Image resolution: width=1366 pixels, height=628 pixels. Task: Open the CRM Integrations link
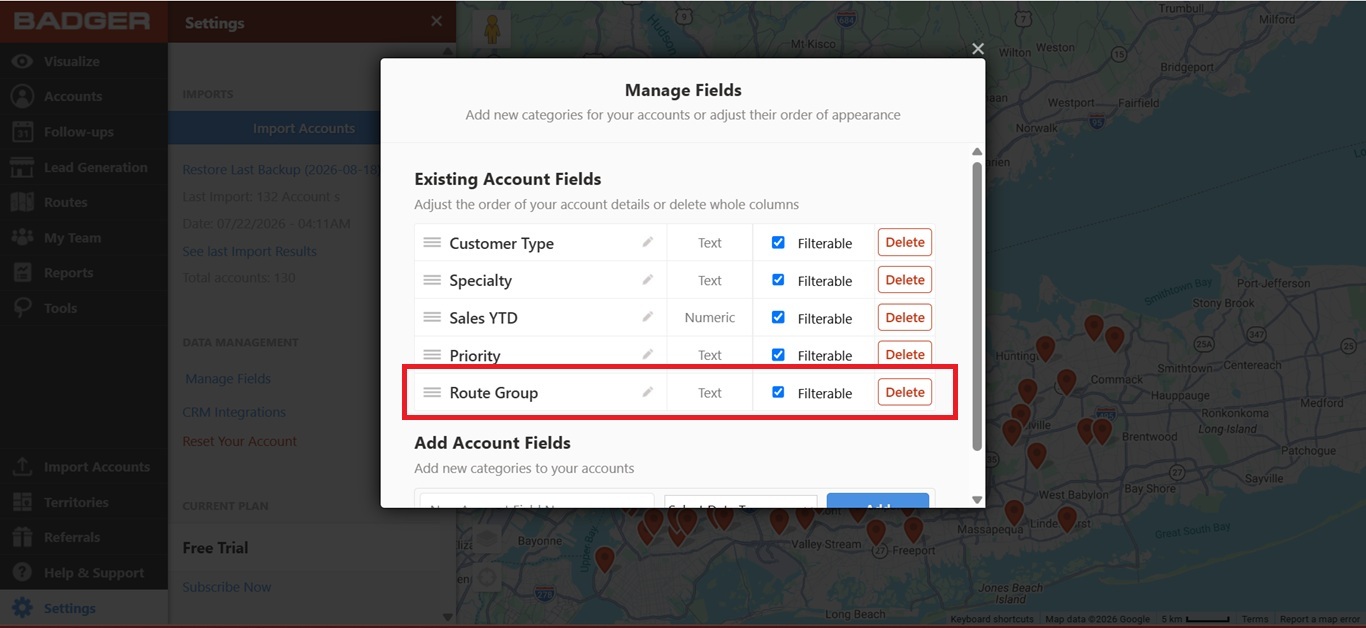coord(234,412)
